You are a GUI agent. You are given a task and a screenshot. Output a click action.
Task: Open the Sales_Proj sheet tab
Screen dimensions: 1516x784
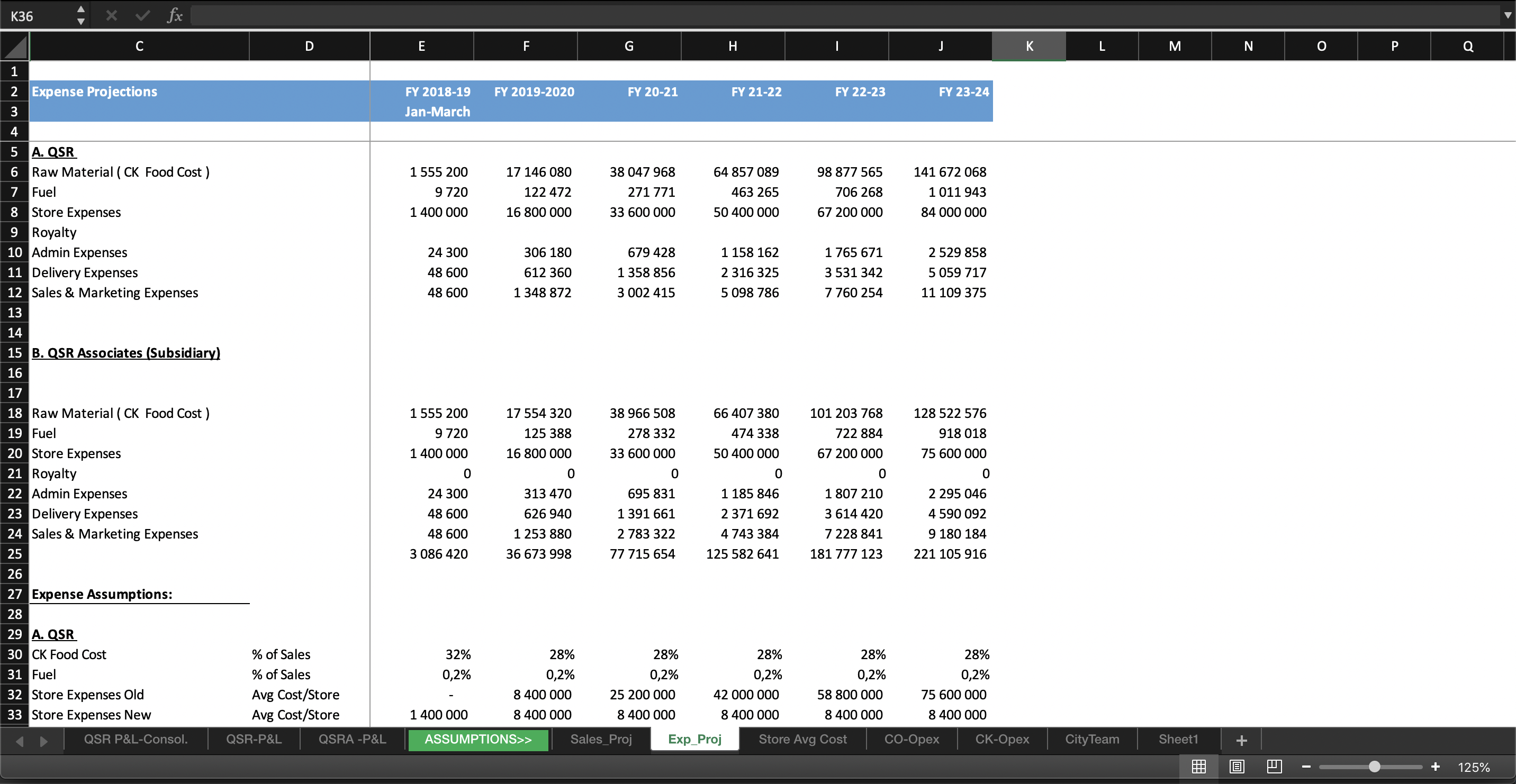601,740
